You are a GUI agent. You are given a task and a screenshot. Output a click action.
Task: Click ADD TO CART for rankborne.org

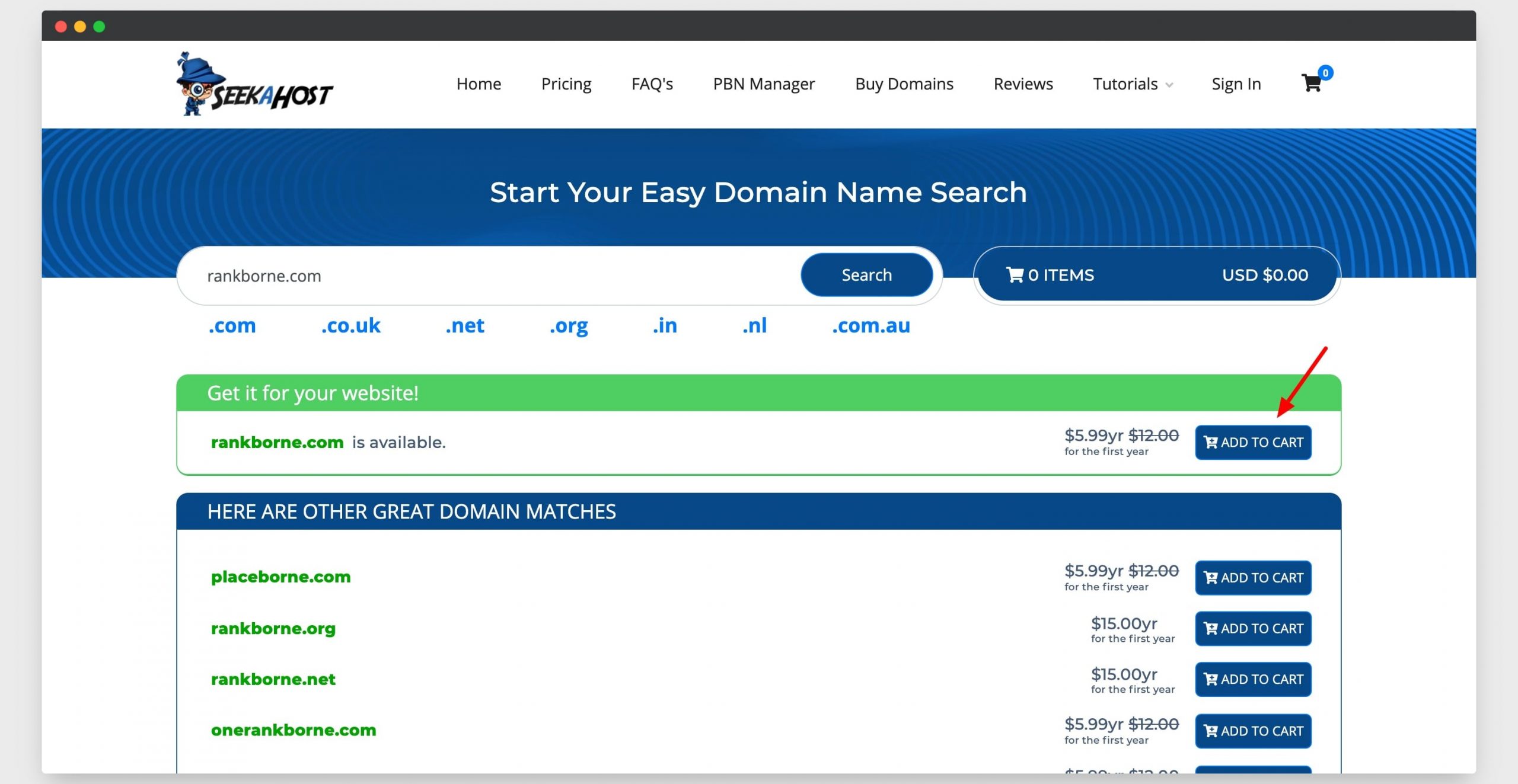tap(1253, 628)
